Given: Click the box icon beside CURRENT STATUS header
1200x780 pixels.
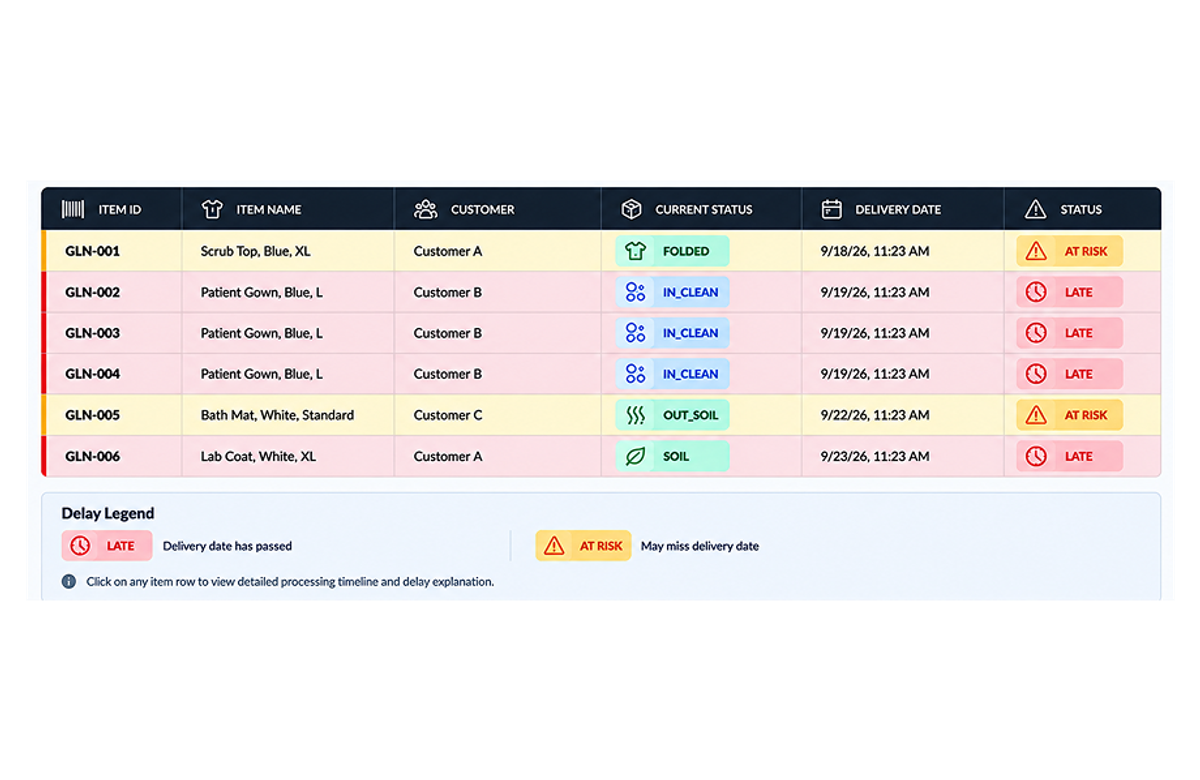Looking at the screenshot, I should pyautogui.click(x=631, y=209).
